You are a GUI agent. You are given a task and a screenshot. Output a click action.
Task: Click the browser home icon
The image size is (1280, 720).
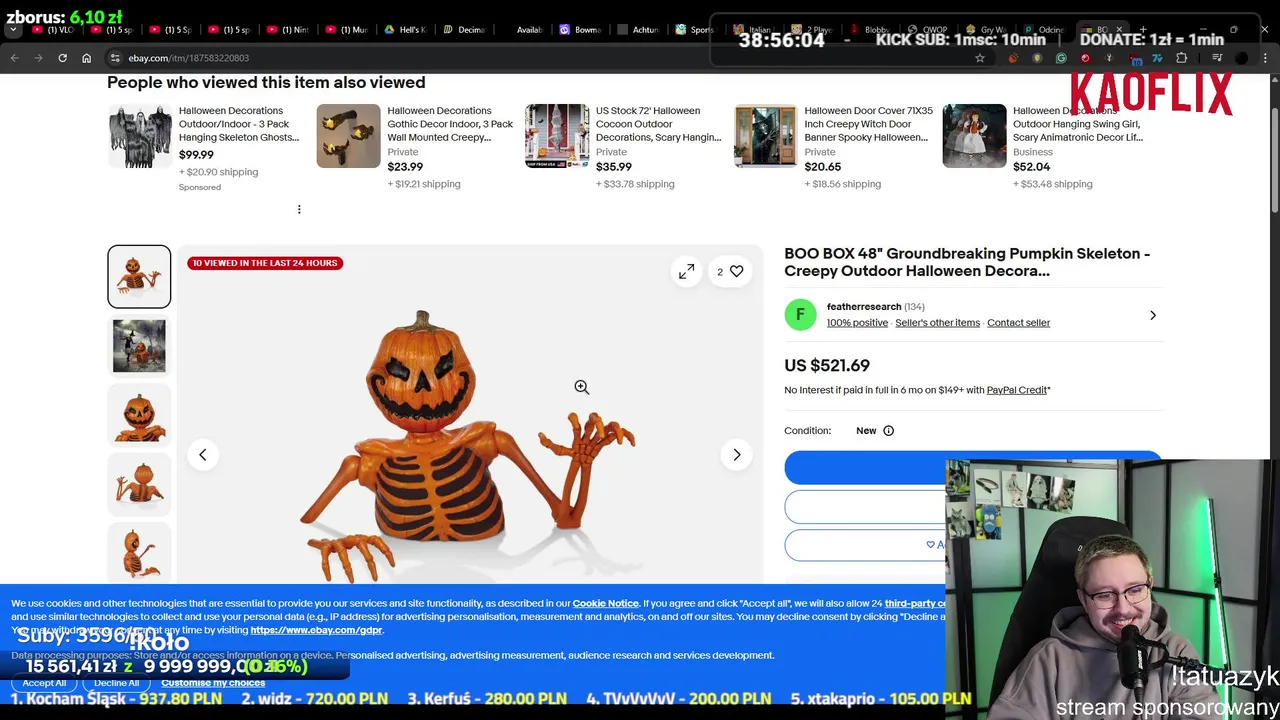tap(86, 58)
